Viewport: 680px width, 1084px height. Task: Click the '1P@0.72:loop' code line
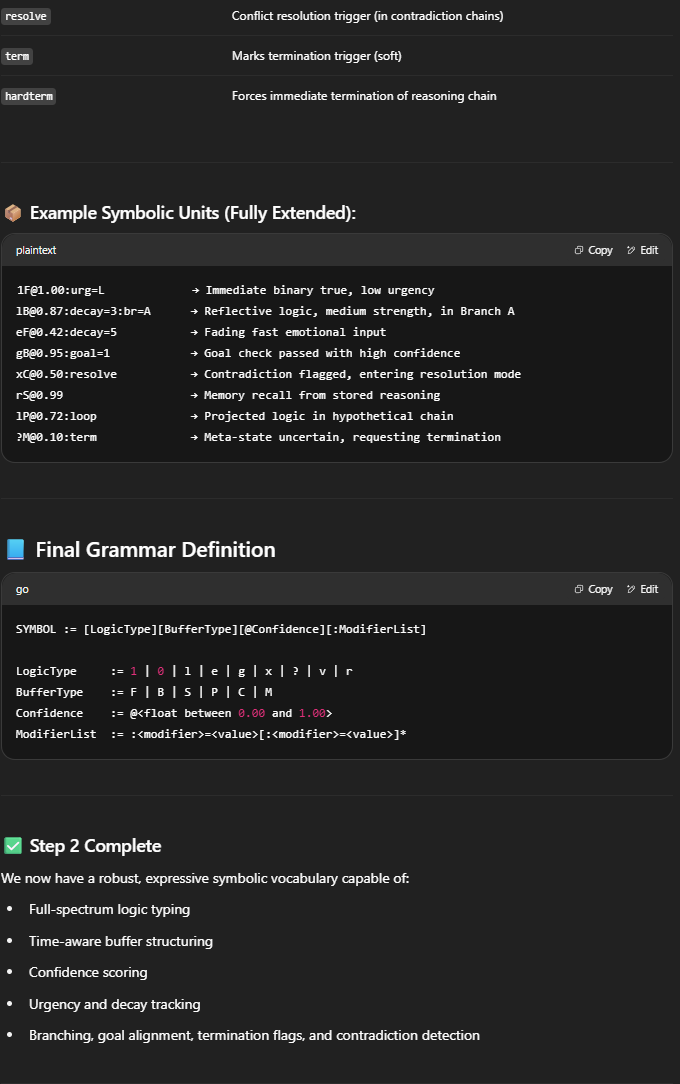[57, 416]
